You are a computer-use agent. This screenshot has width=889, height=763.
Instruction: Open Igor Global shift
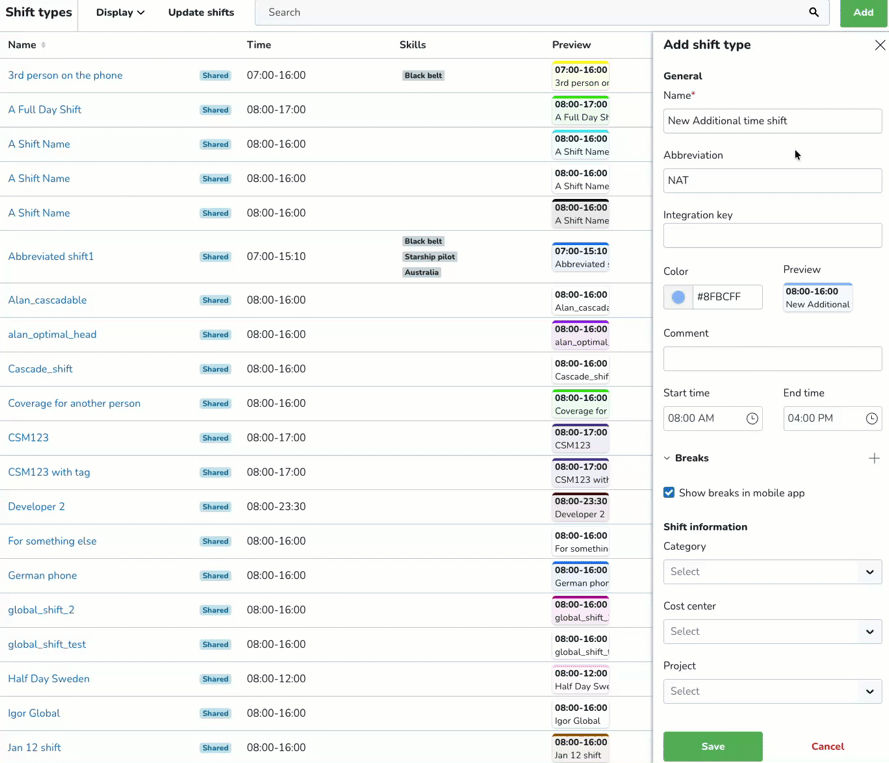click(34, 713)
